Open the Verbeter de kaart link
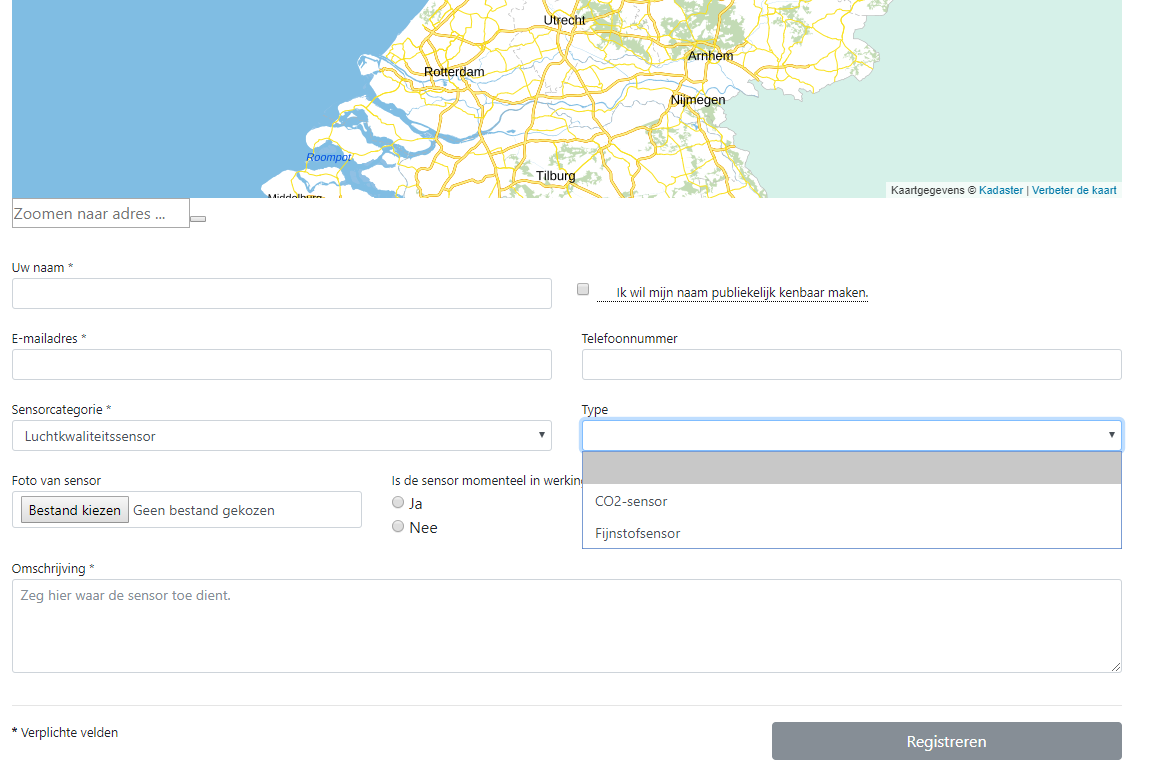 pyautogui.click(x=1074, y=190)
